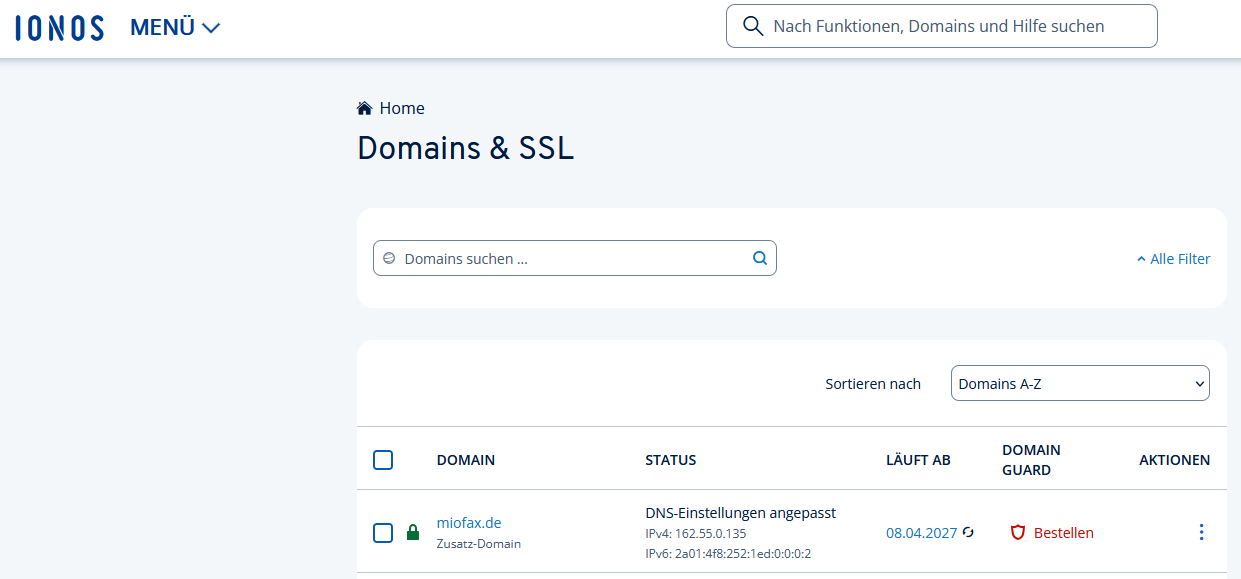
Task: Click the globe icon in the Domains suchen field
Action: point(390,258)
